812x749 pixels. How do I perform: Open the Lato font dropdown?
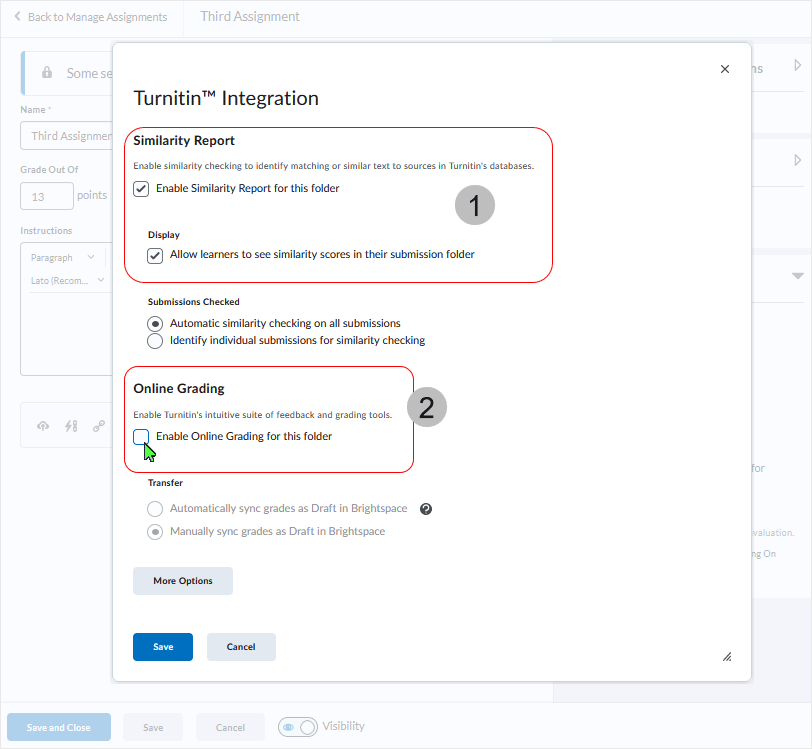(67, 281)
